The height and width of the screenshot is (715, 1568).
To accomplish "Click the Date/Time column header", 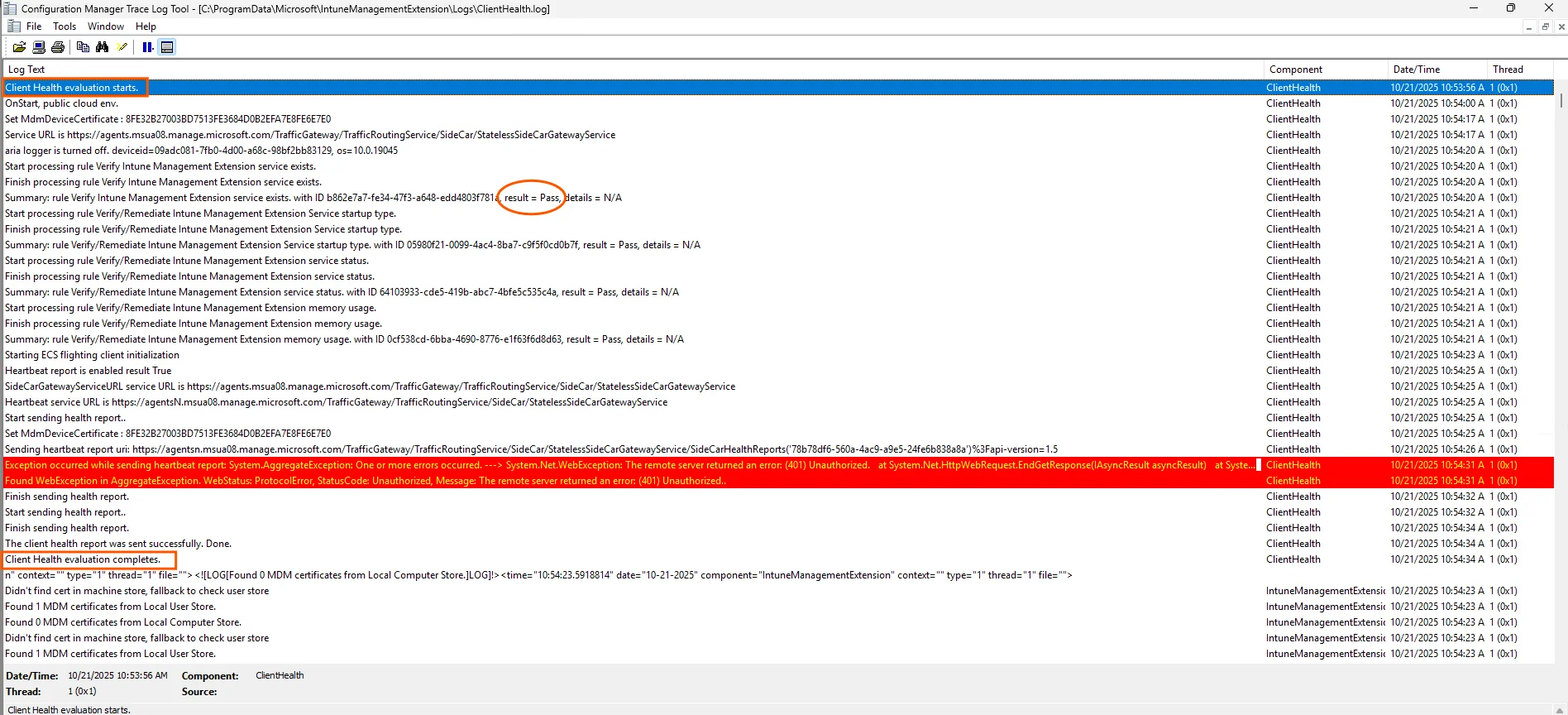I will point(1437,70).
